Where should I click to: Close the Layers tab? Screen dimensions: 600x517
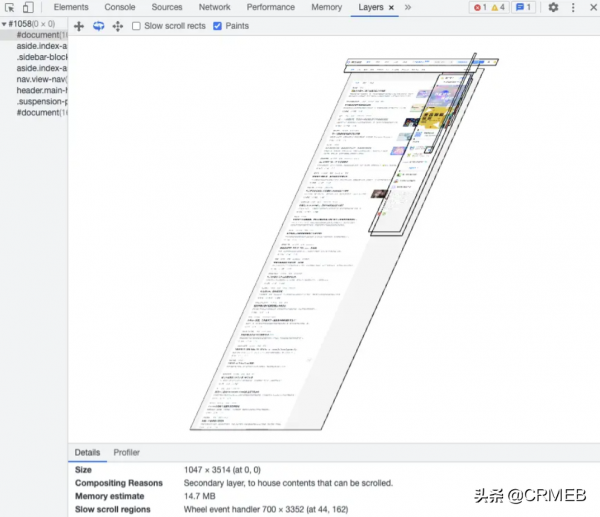point(392,8)
